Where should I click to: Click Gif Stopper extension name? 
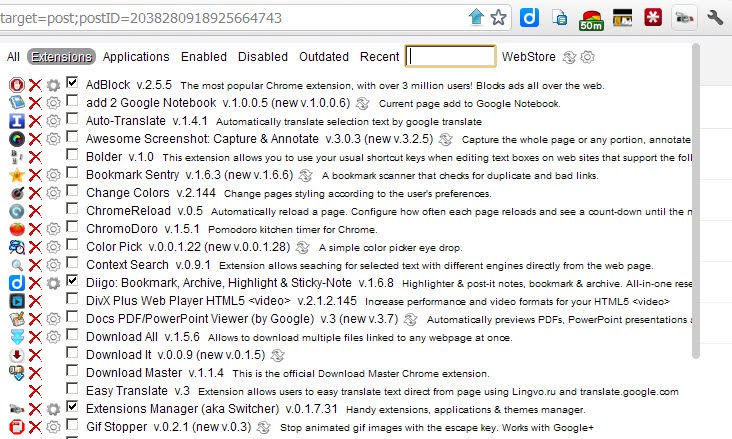coord(116,427)
